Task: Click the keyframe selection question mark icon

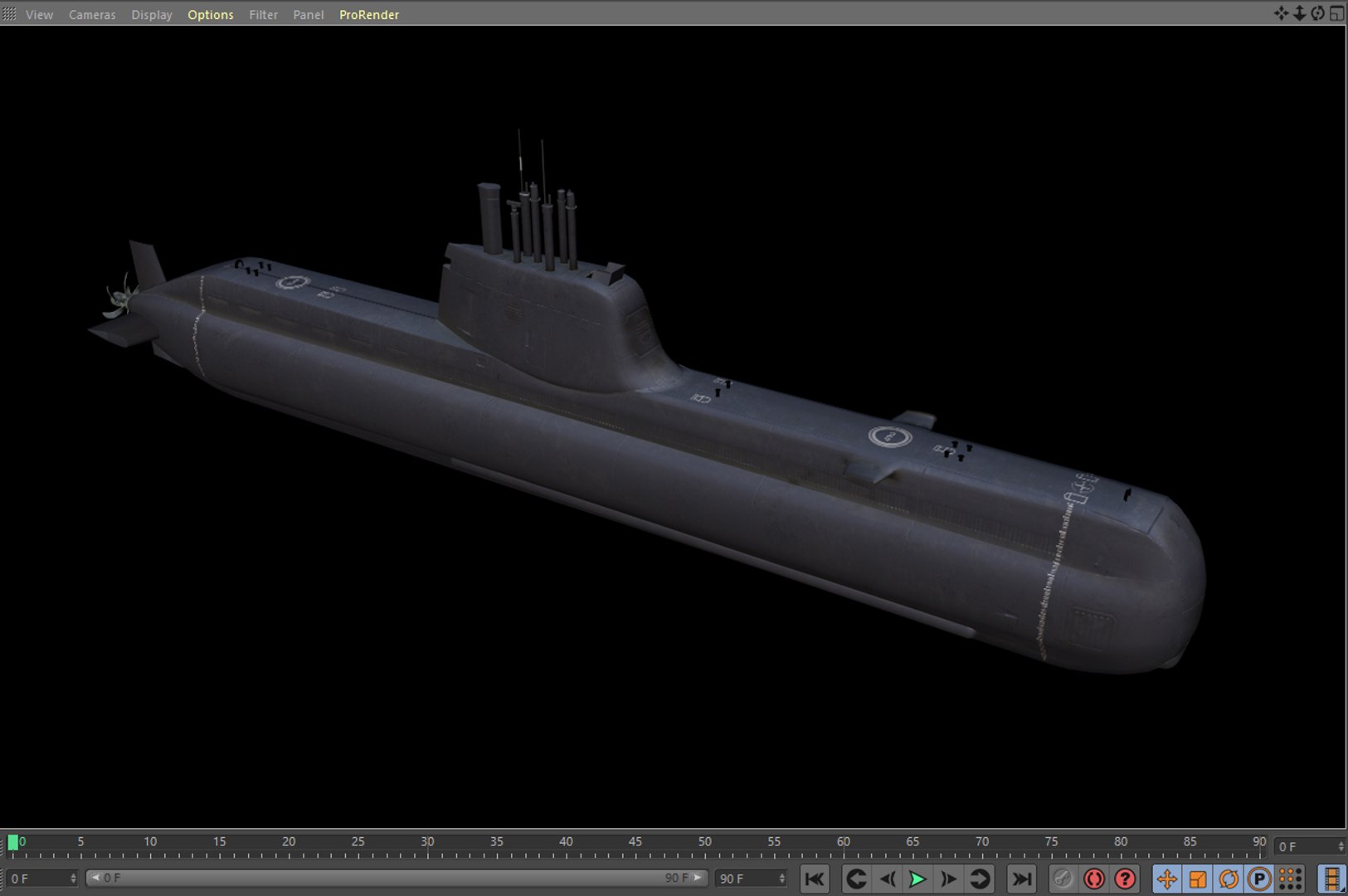Action: 1125,879
